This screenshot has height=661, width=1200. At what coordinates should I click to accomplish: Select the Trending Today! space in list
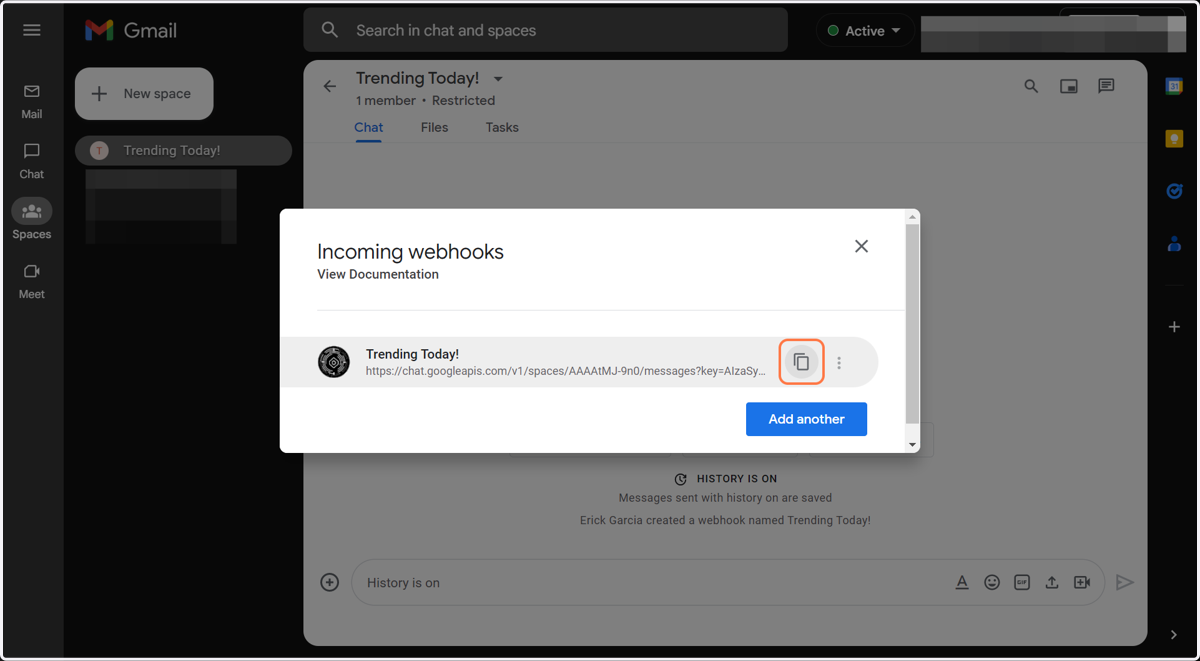click(x=184, y=151)
